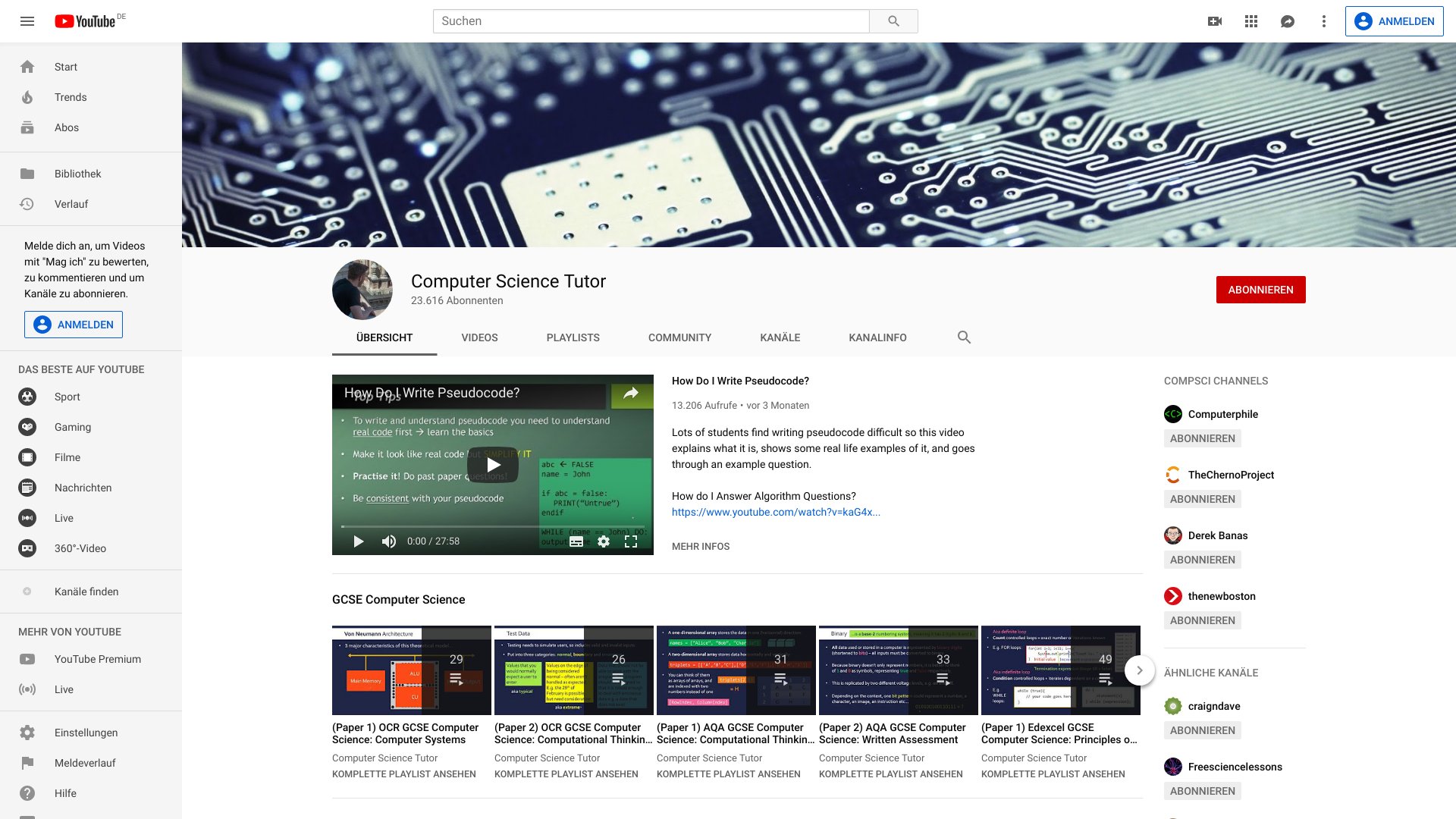Mute the video with speaker icon
The height and width of the screenshot is (819, 1456).
coord(389,541)
